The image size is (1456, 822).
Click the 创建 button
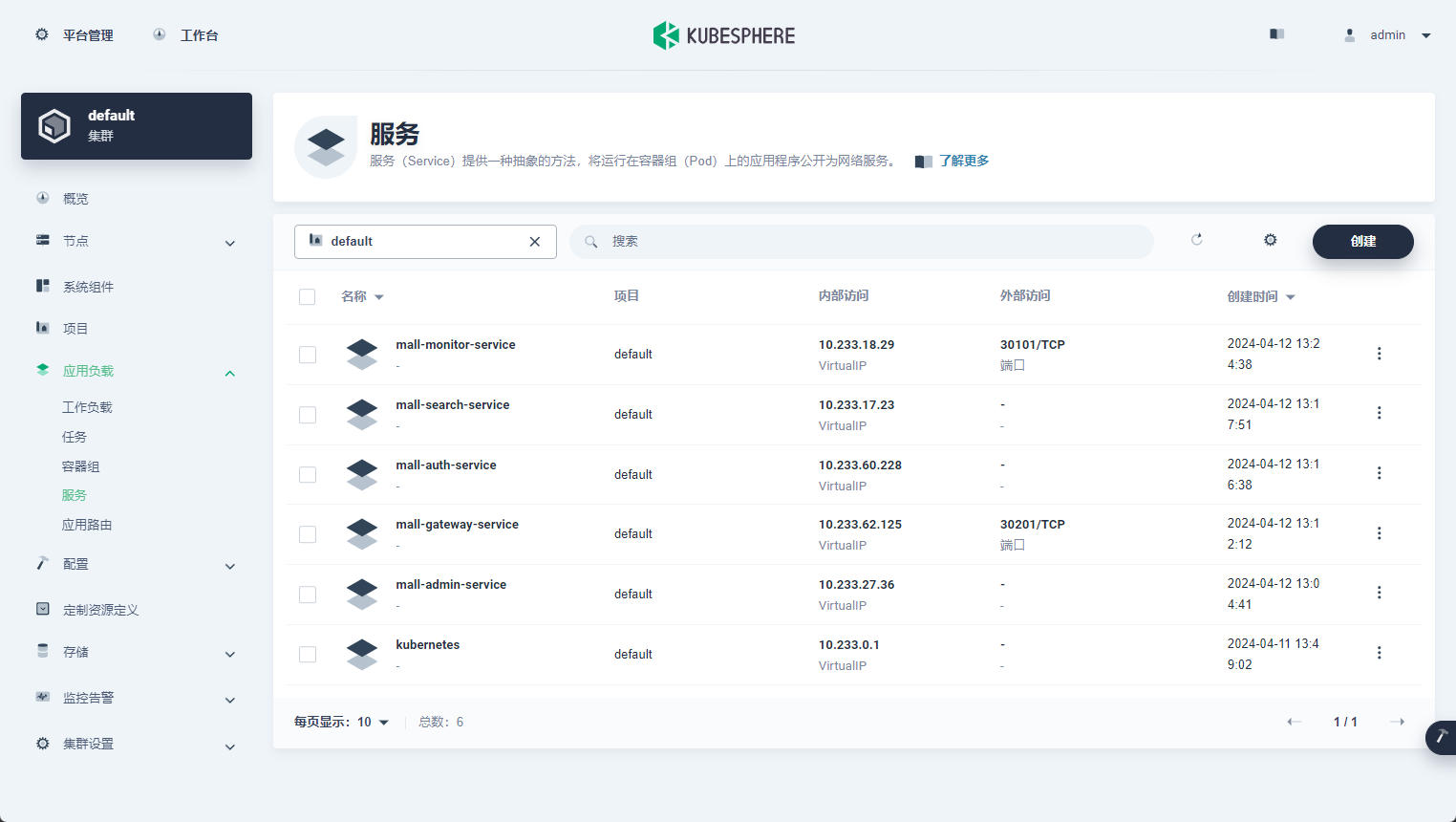1362,242
